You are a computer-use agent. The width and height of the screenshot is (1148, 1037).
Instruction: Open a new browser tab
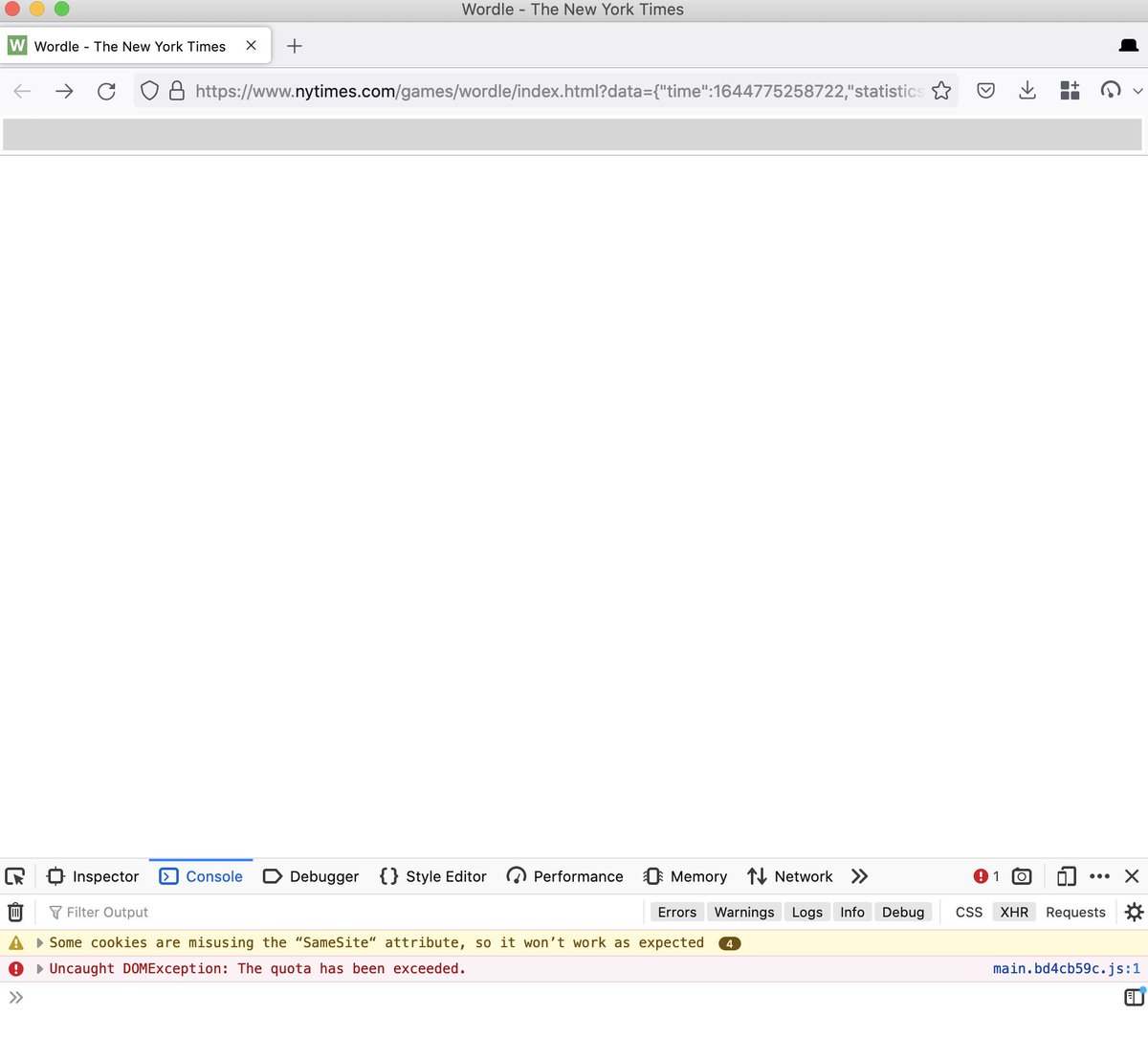[x=295, y=46]
